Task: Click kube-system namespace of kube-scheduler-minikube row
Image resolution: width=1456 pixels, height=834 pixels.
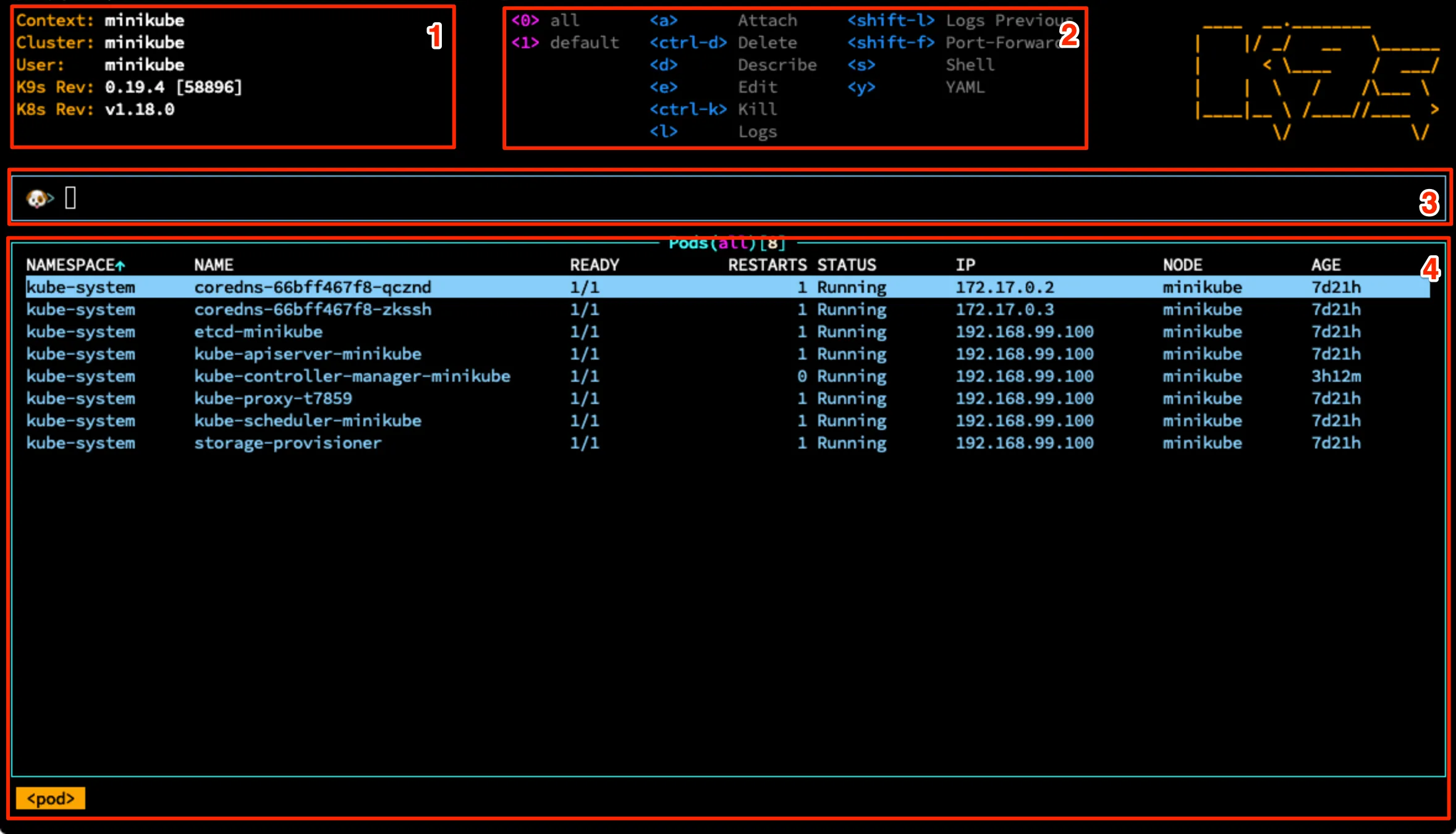Action: tap(80, 421)
